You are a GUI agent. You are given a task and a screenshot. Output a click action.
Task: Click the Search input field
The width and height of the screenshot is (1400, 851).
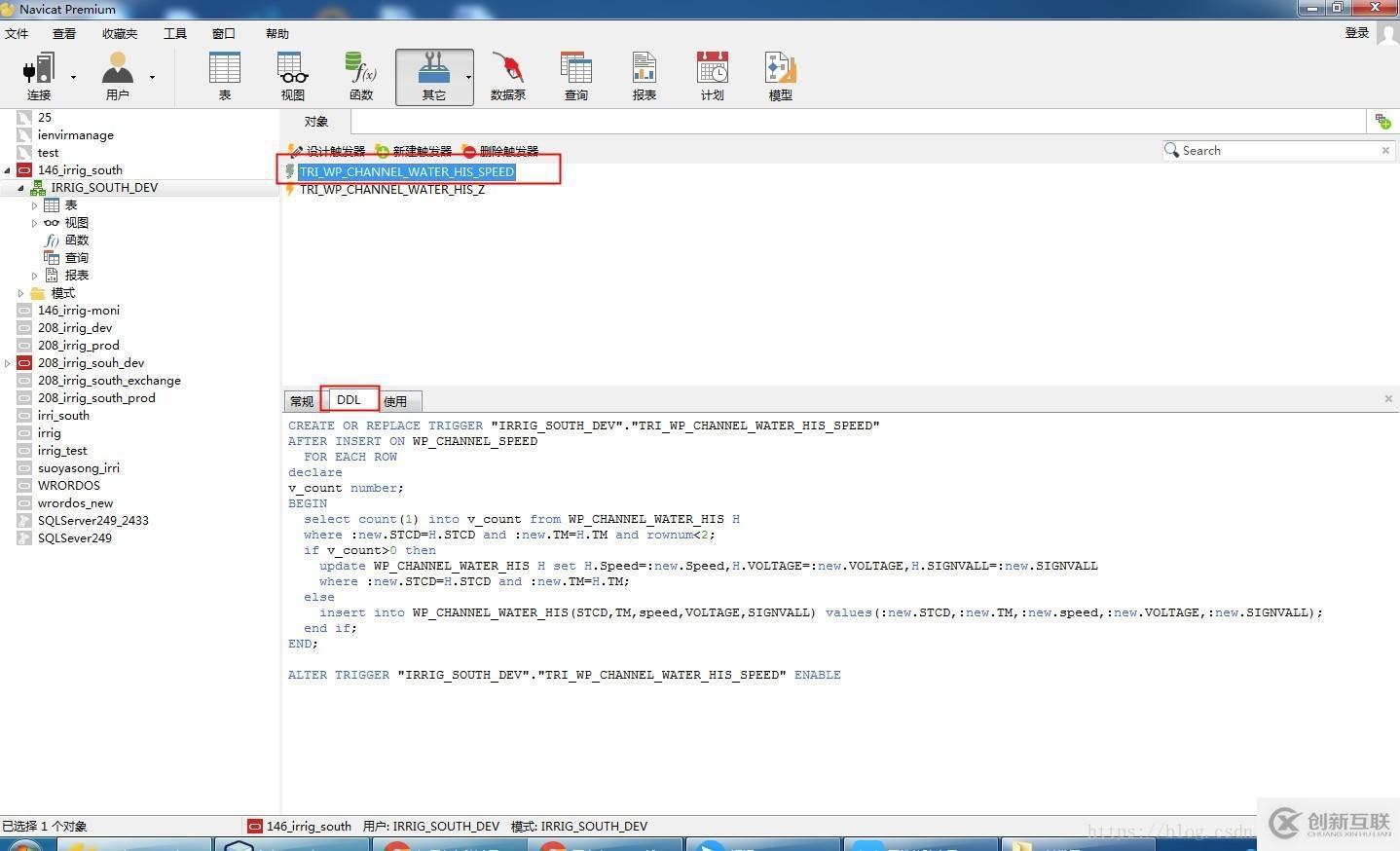coord(1277,151)
